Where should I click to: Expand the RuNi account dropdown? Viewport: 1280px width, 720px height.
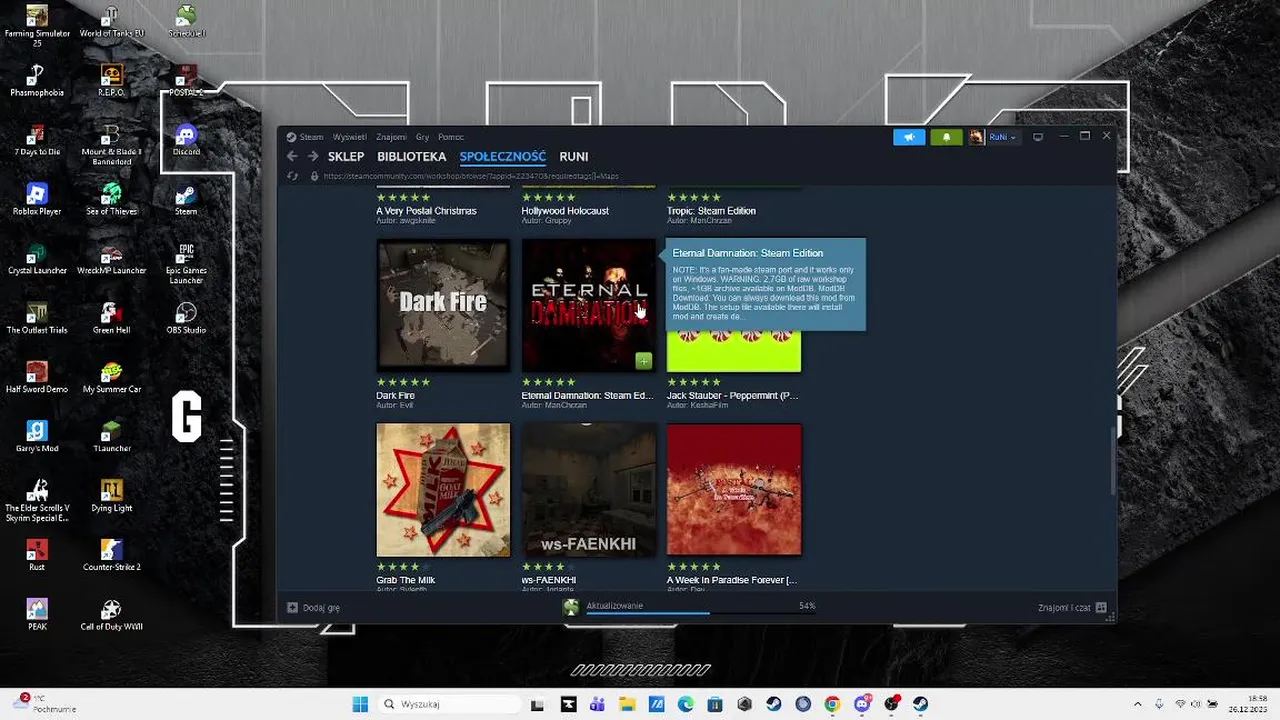(x=1002, y=137)
